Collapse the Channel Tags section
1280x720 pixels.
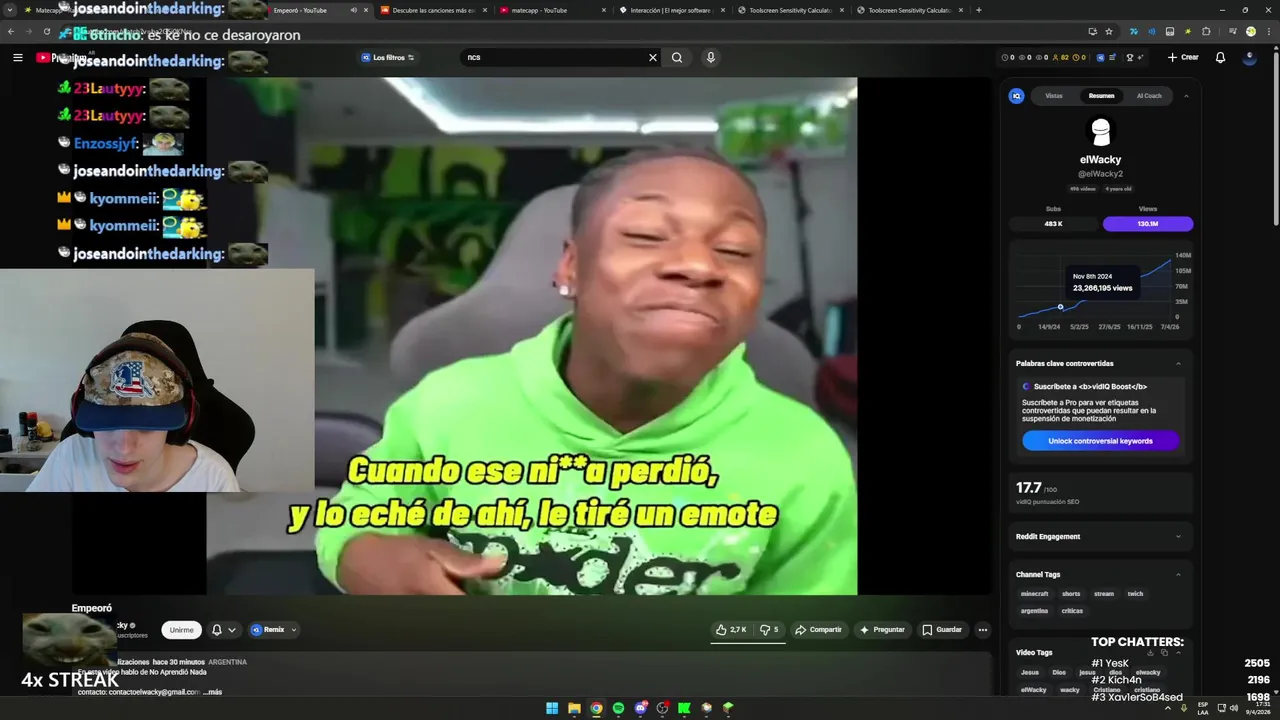1178,575
